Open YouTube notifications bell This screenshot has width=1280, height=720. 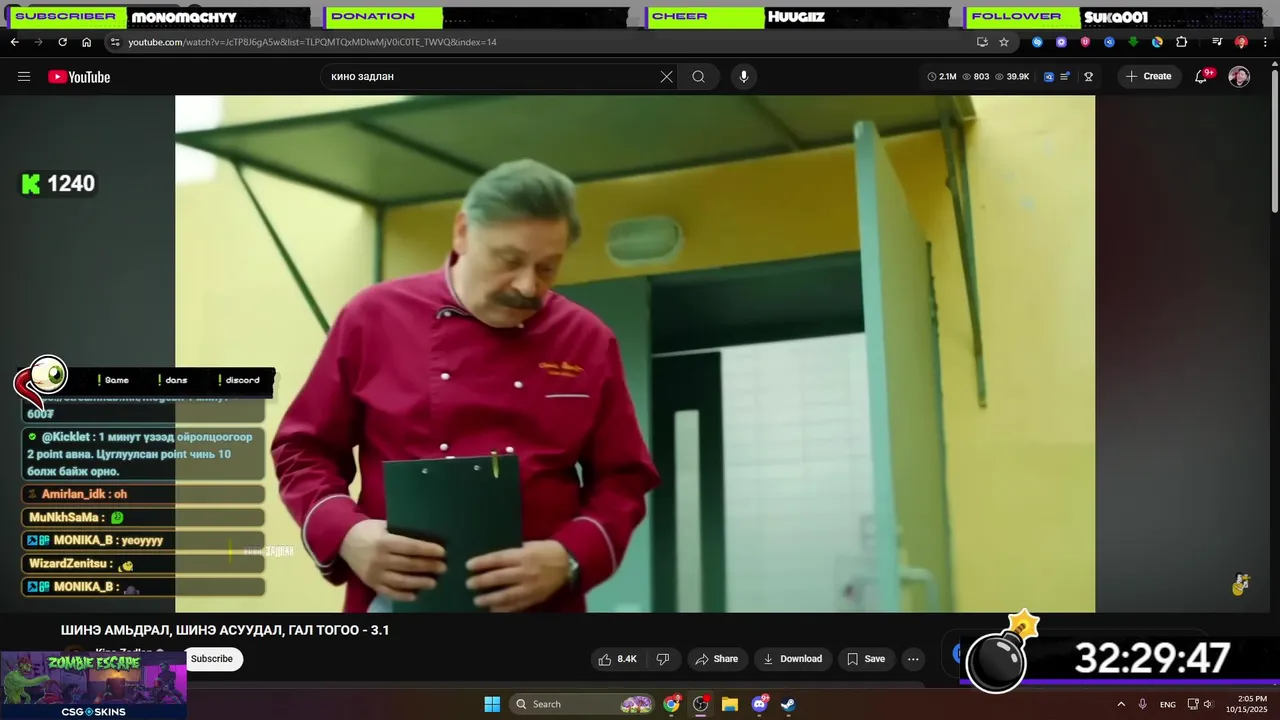pyautogui.click(x=1202, y=76)
